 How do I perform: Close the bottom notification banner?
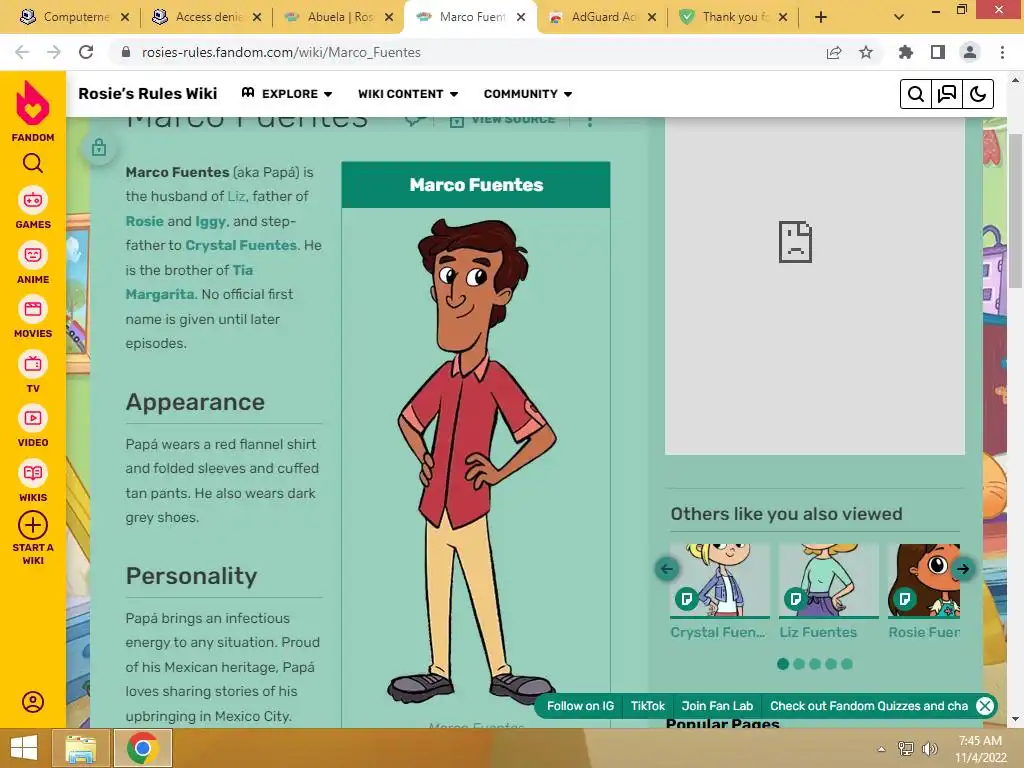(x=985, y=706)
